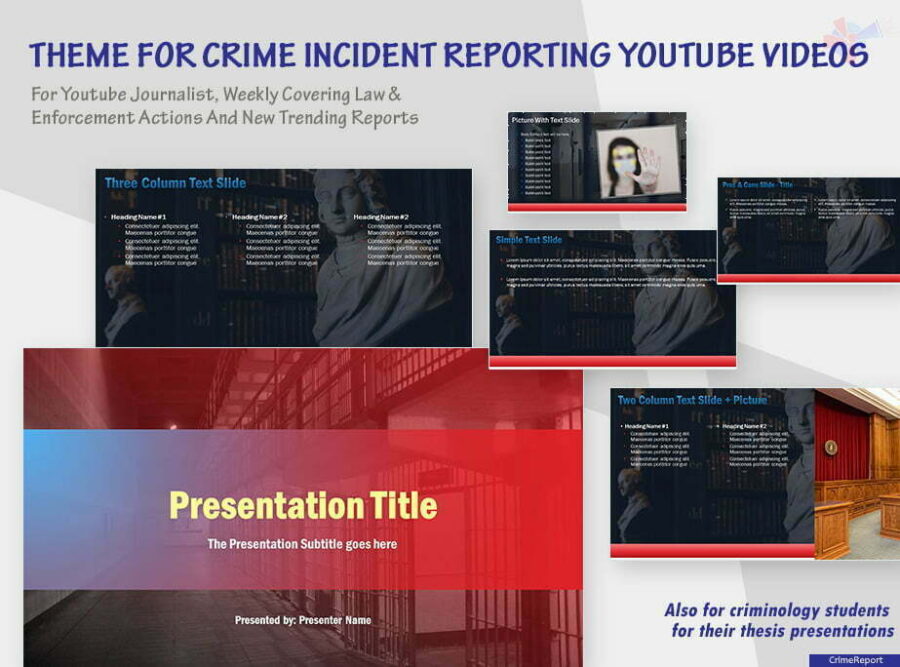Select the Presentation Subtitle goes here text
Viewport: 900px width, 667px height.
[302, 545]
